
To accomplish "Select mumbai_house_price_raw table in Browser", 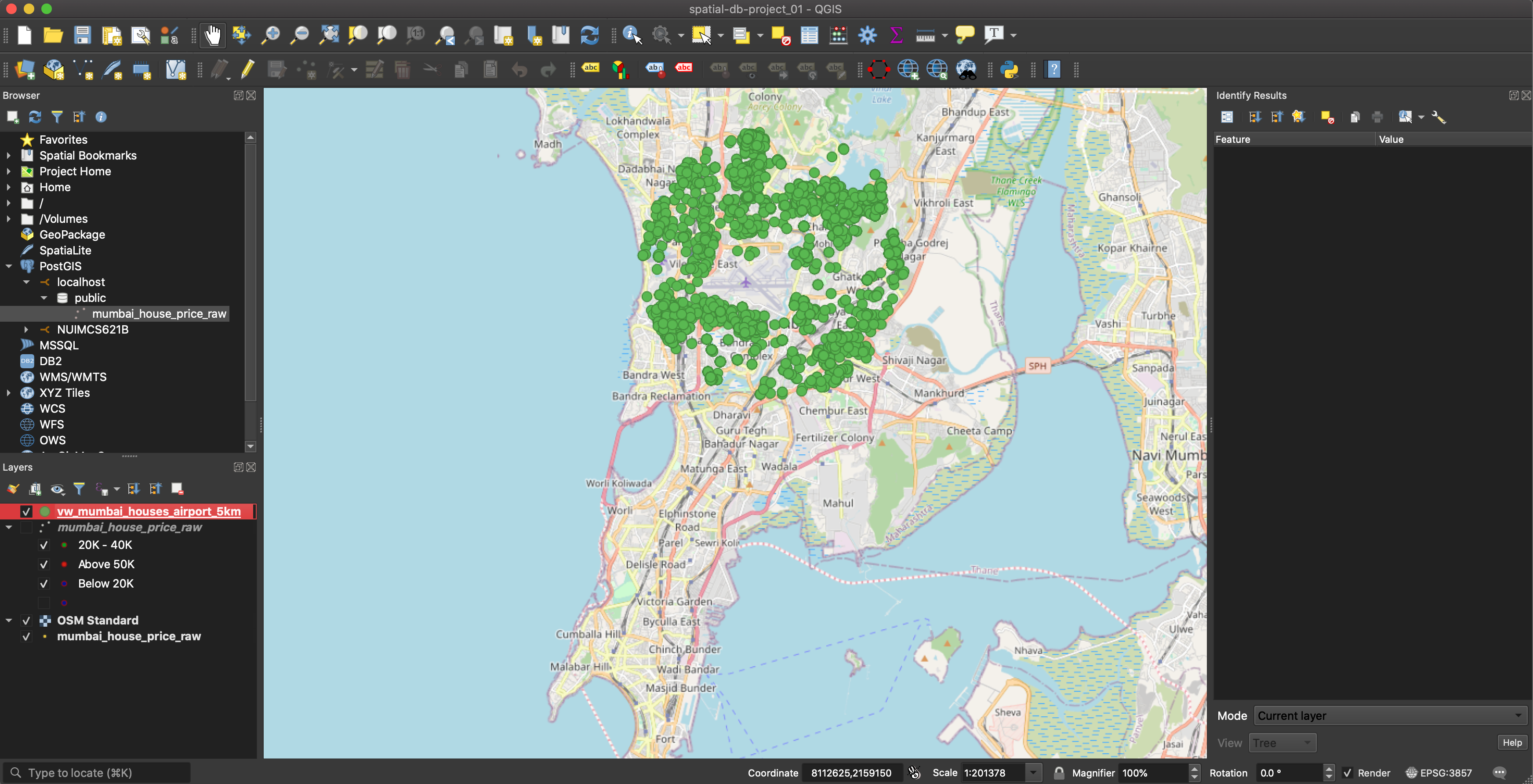I will click(x=158, y=313).
